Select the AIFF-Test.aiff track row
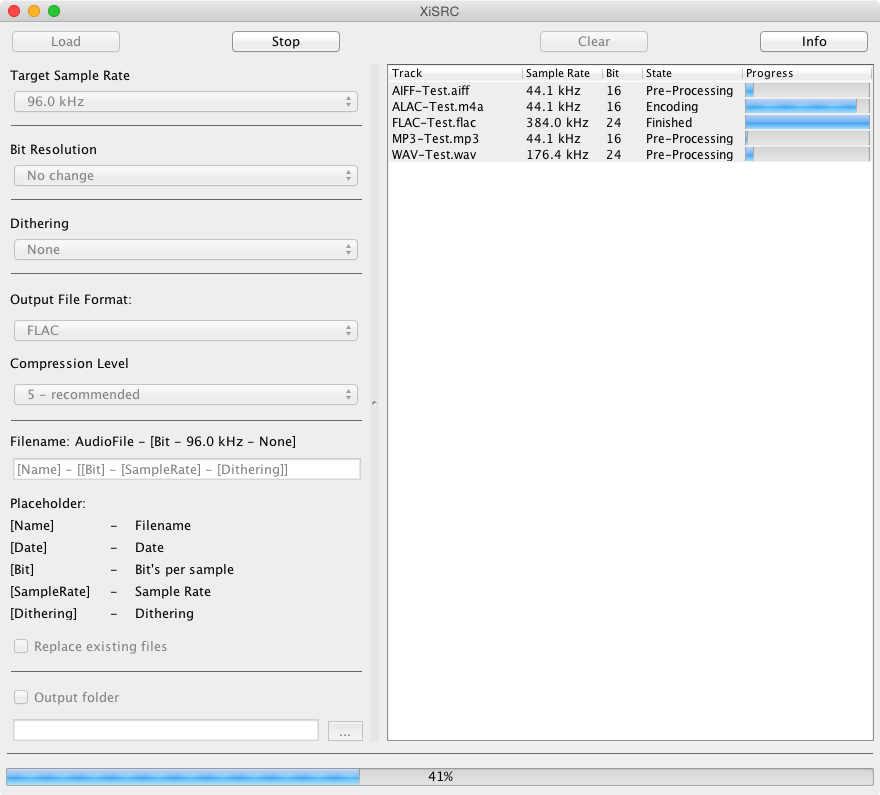The width and height of the screenshot is (880, 795). [630, 90]
